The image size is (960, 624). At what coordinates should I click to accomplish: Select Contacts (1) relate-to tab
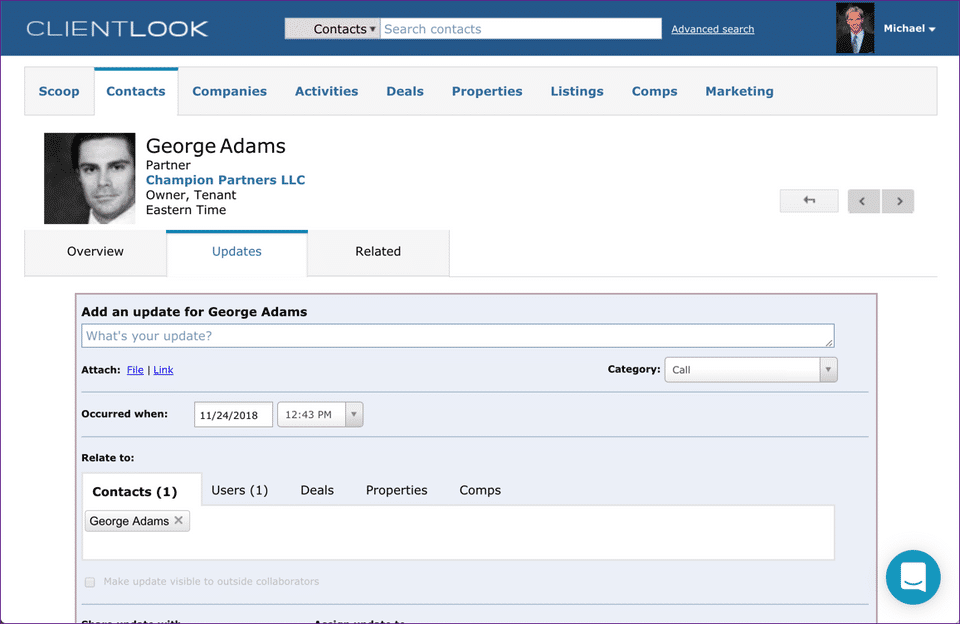coord(141,491)
